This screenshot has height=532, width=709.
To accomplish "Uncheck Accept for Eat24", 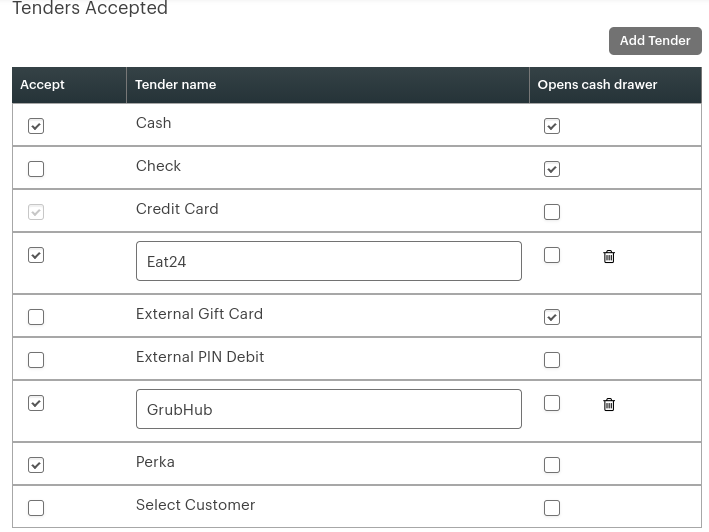I will [36, 255].
